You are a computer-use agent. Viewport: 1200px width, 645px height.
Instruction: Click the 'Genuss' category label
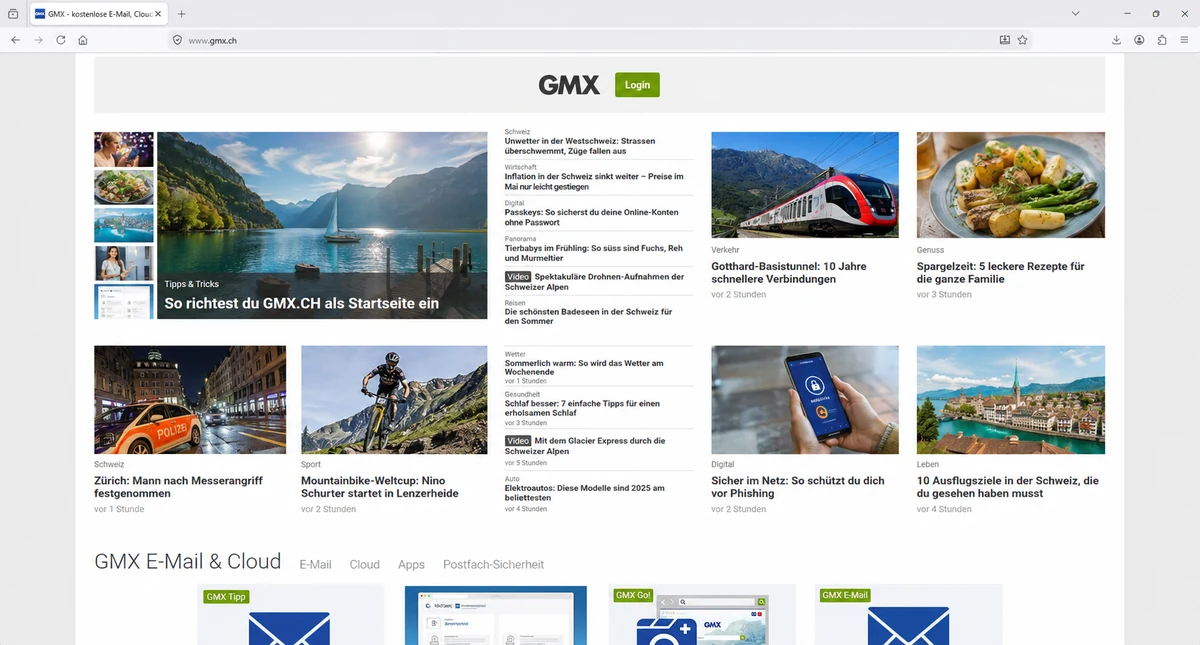(x=930, y=250)
